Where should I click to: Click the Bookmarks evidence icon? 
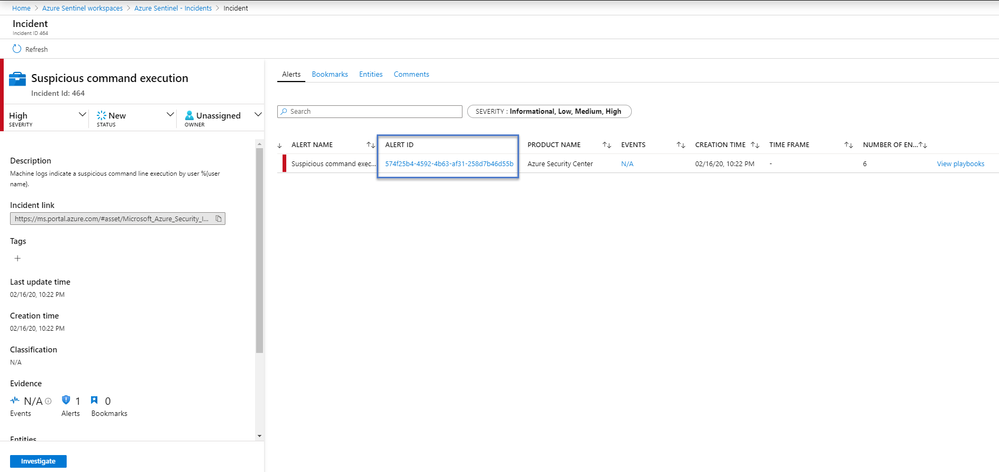click(94, 401)
